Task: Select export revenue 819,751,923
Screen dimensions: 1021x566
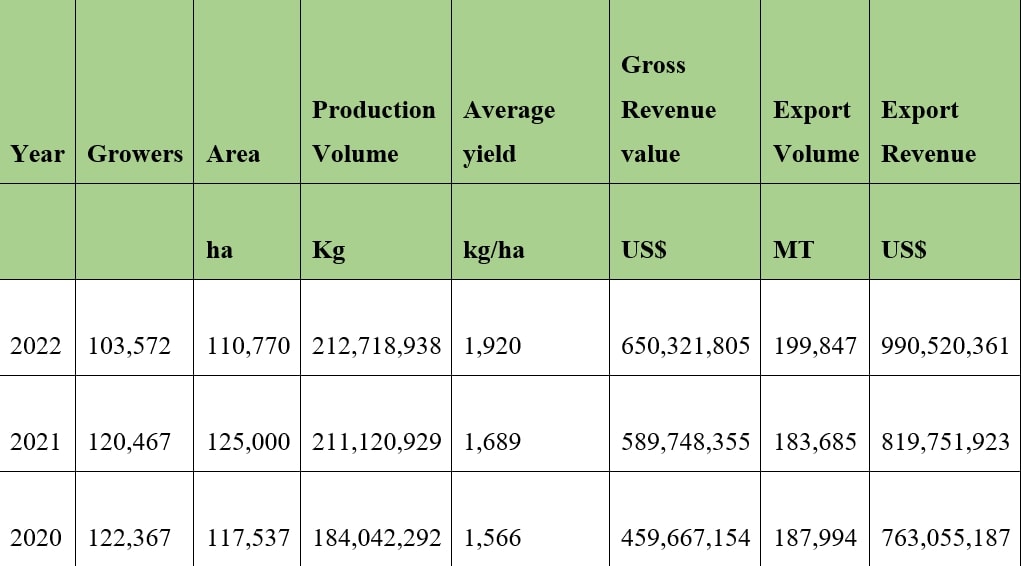Action: (x=945, y=442)
